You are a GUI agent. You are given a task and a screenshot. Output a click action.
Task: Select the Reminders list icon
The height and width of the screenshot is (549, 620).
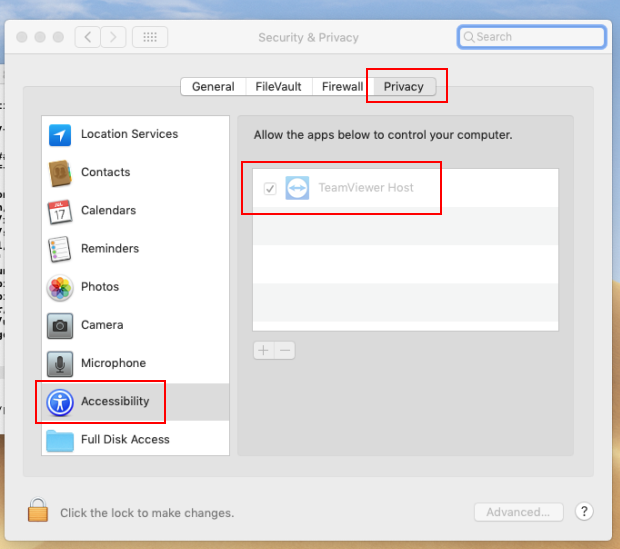pyautogui.click(x=60, y=249)
